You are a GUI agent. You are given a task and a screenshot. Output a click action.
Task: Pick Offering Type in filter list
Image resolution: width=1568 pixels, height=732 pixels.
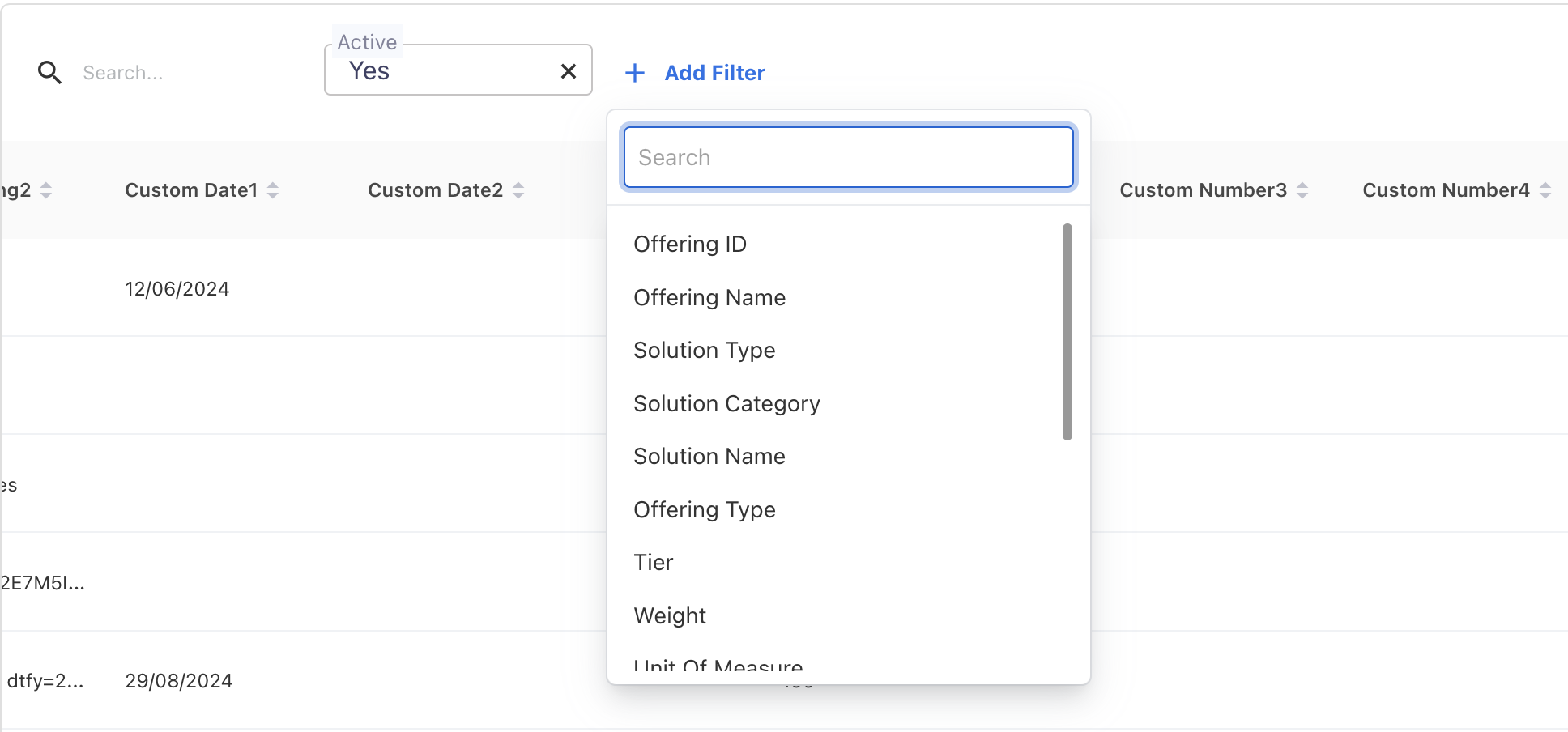(704, 509)
